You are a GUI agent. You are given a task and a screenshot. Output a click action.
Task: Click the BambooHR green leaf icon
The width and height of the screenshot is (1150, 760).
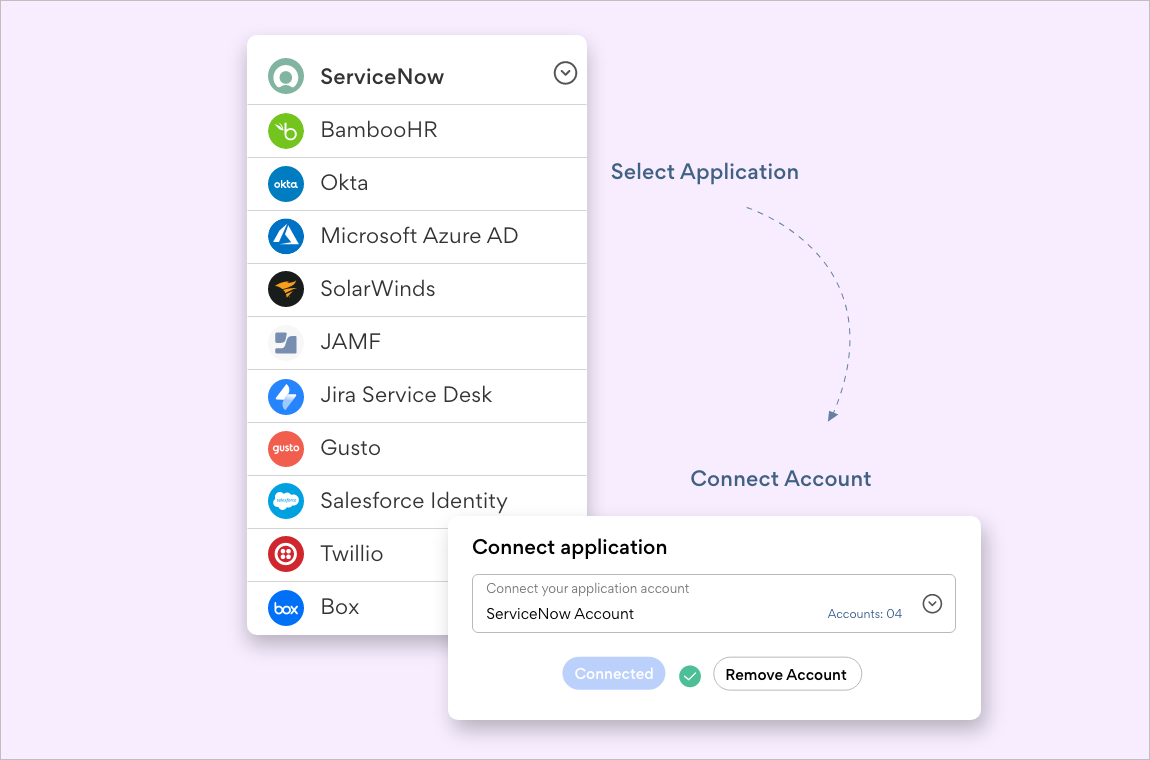pos(286,131)
